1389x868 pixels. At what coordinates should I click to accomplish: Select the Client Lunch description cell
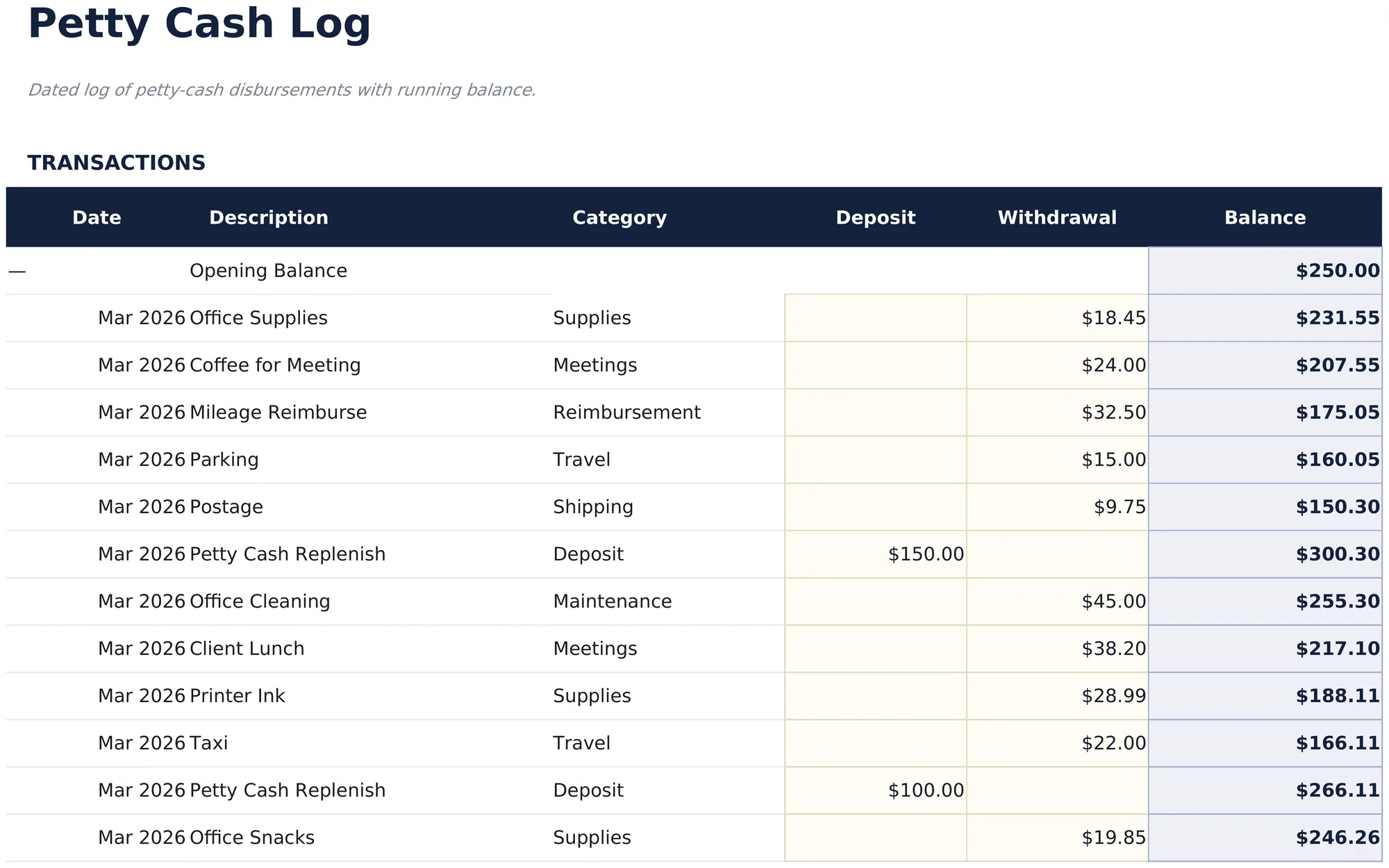[369, 649]
